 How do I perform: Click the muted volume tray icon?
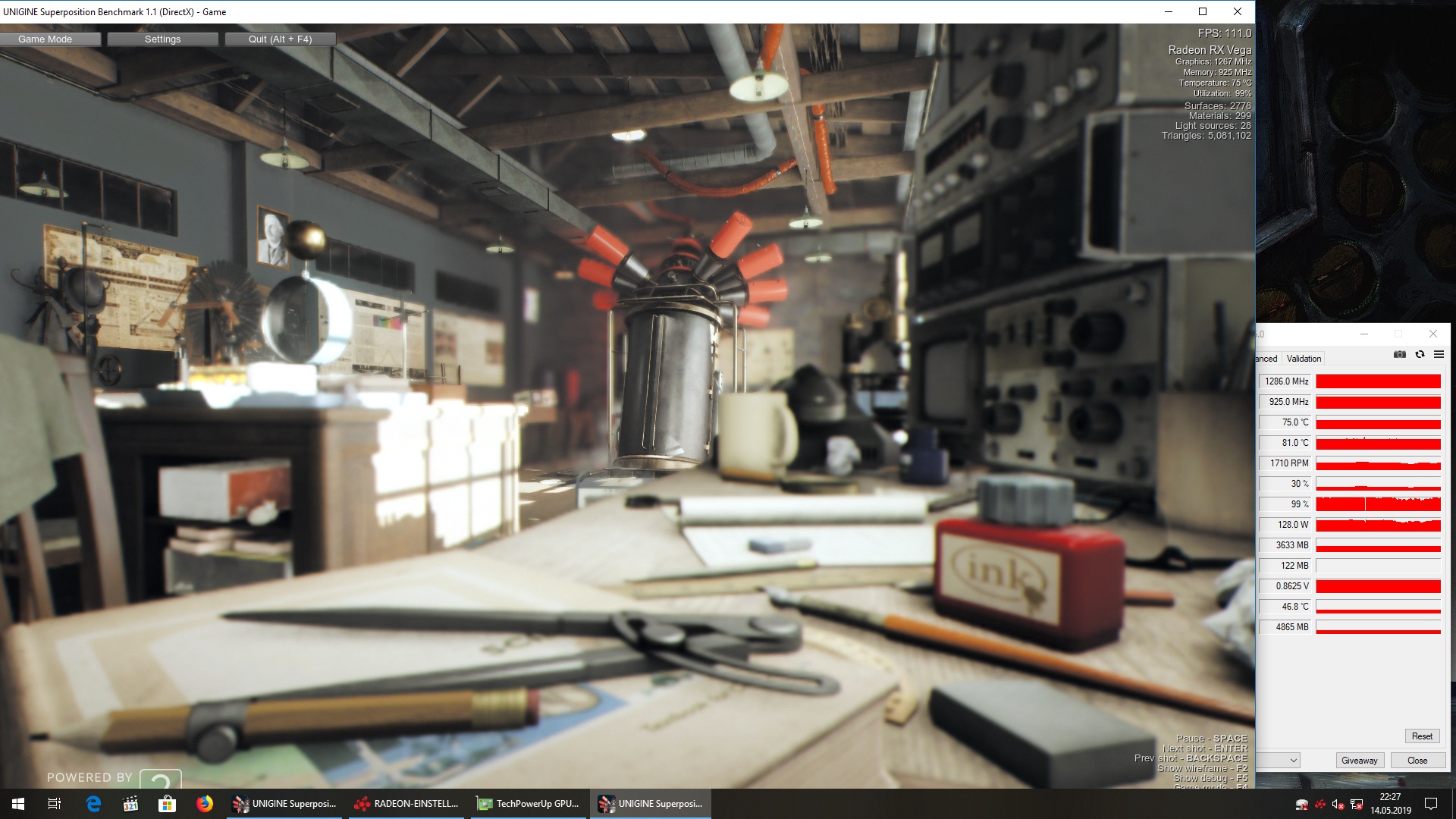(x=1338, y=805)
